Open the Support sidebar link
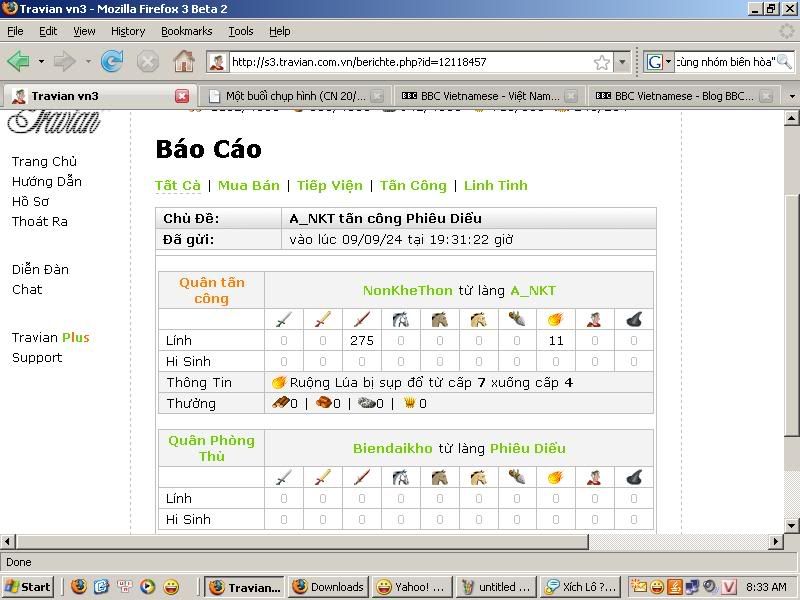 [37, 358]
